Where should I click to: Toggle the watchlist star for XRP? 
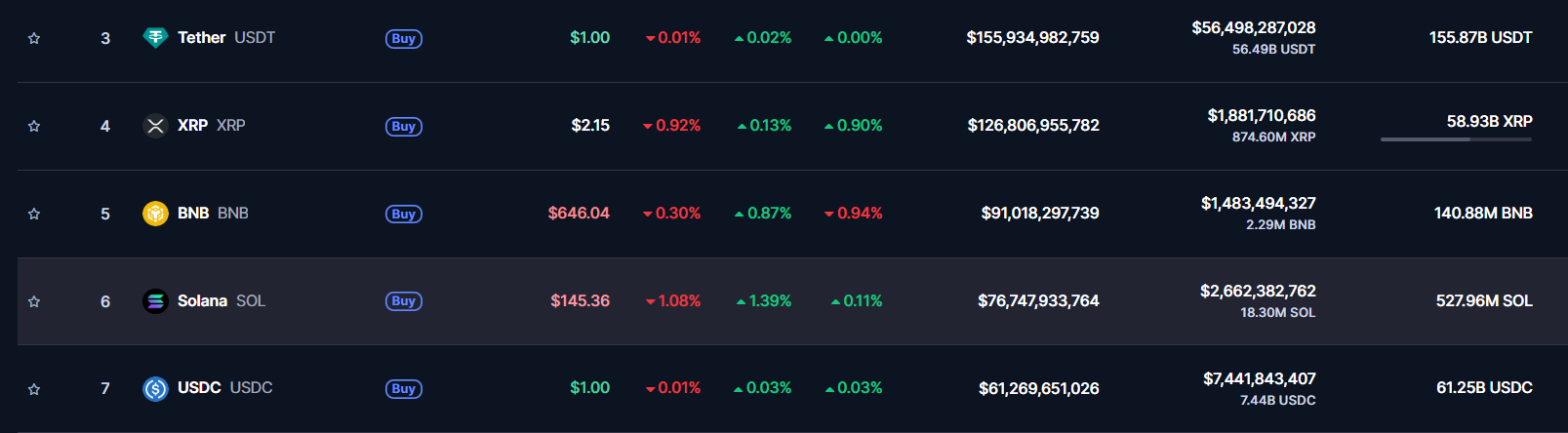point(34,126)
